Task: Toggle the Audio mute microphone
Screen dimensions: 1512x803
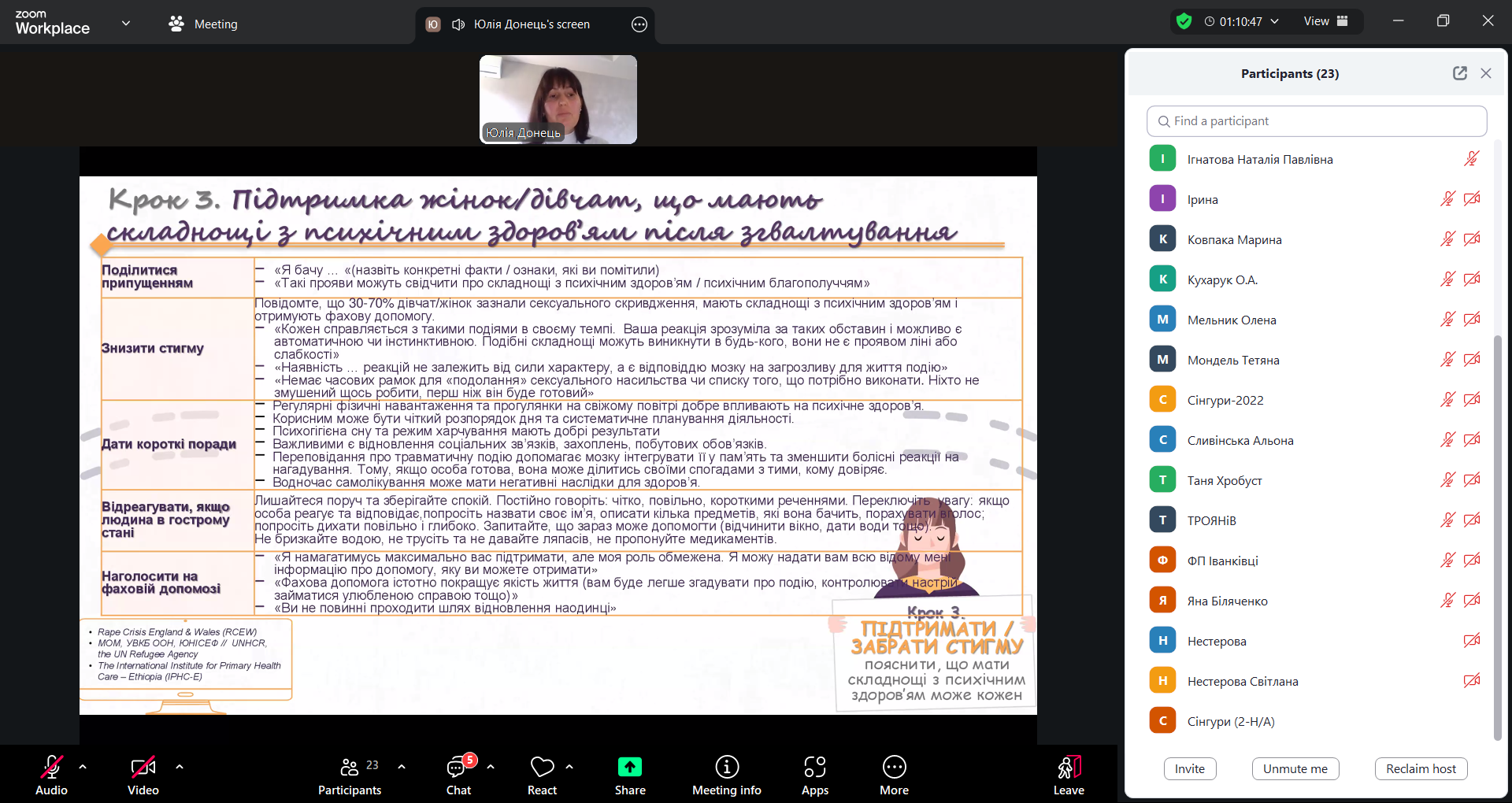Action: [x=51, y=768]
